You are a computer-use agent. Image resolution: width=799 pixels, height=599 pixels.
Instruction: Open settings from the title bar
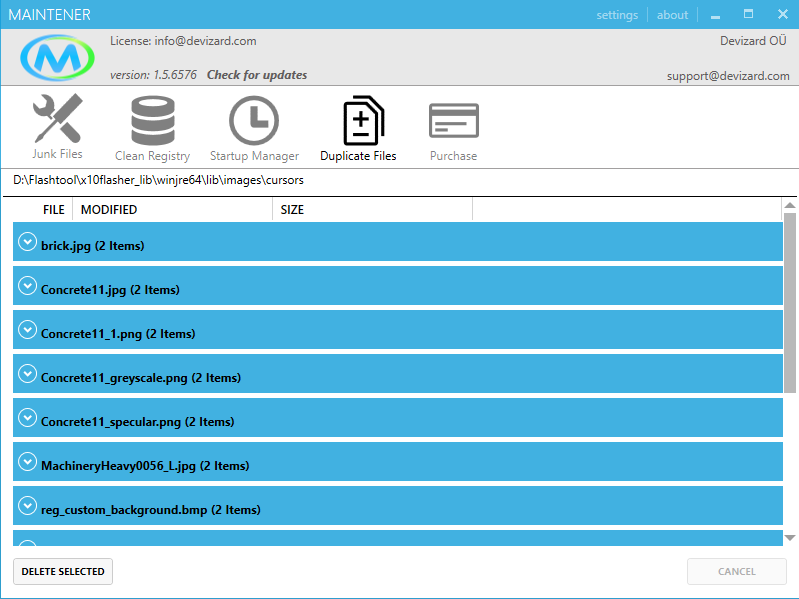(x=617, y=15)
